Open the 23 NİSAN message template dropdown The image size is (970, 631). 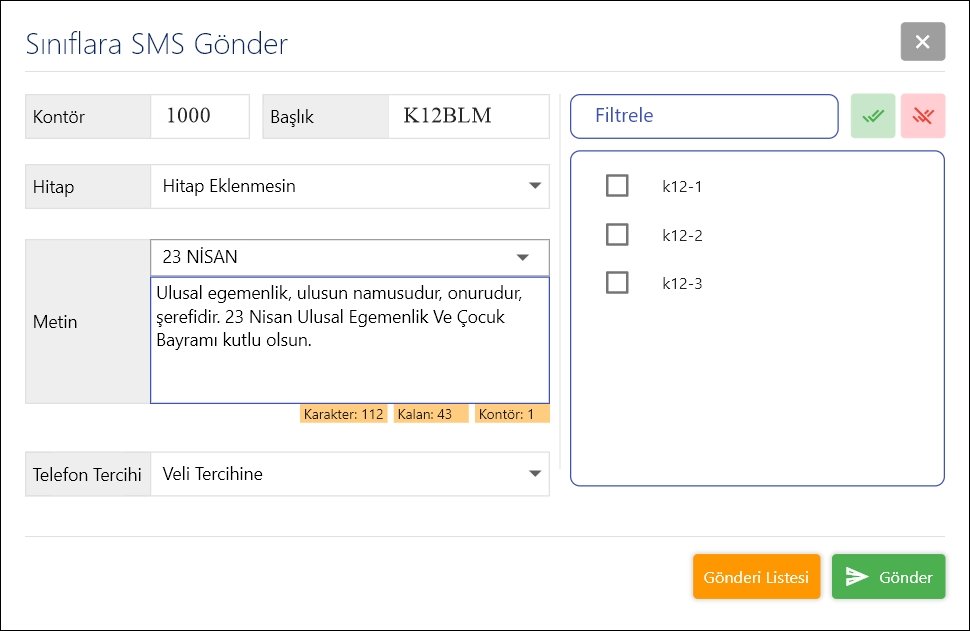click(350, 257)
